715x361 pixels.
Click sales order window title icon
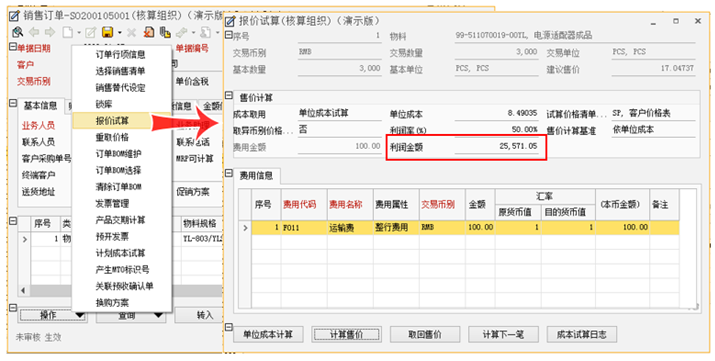[x=14, y=16]
